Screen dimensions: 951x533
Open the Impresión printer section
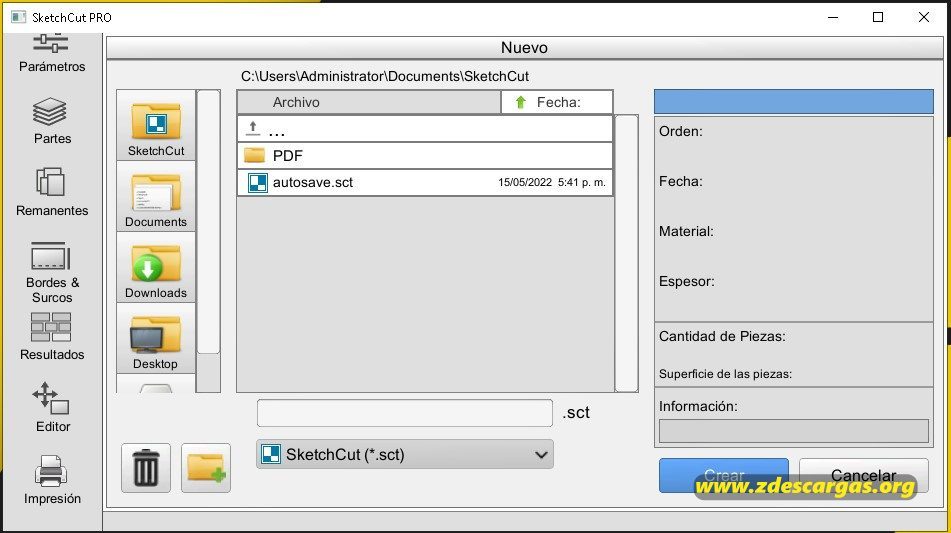(52, 480)
